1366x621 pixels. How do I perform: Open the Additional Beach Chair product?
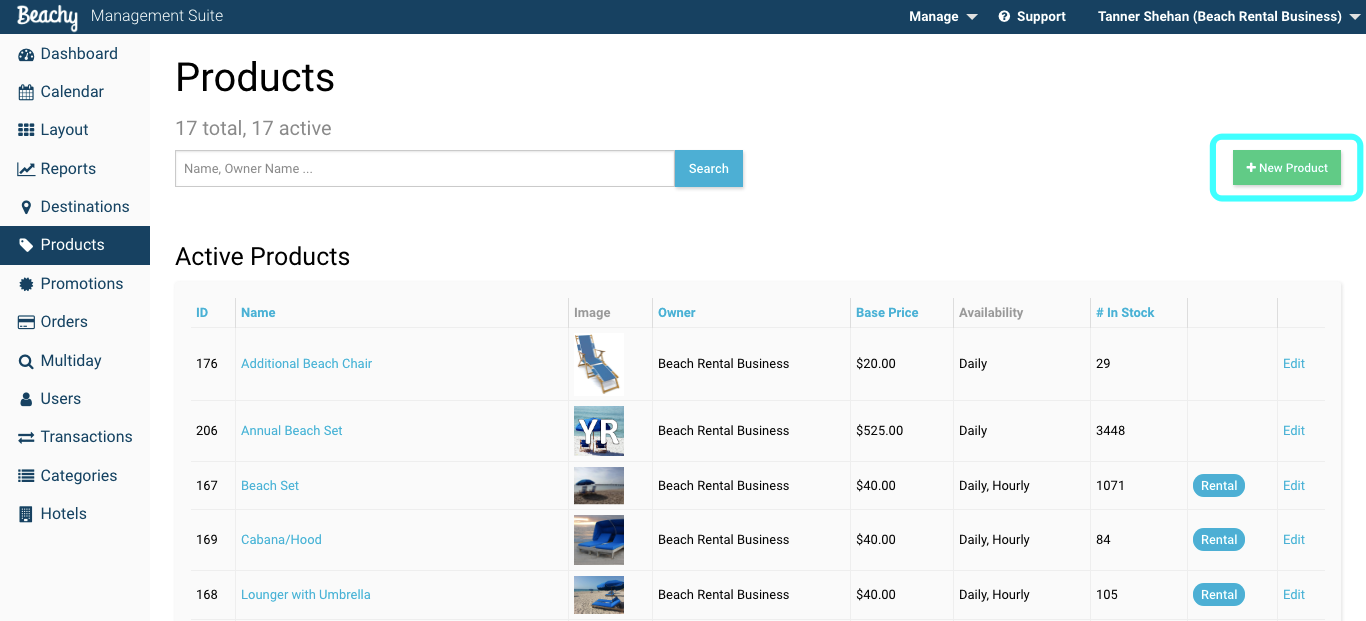(306, 364)
